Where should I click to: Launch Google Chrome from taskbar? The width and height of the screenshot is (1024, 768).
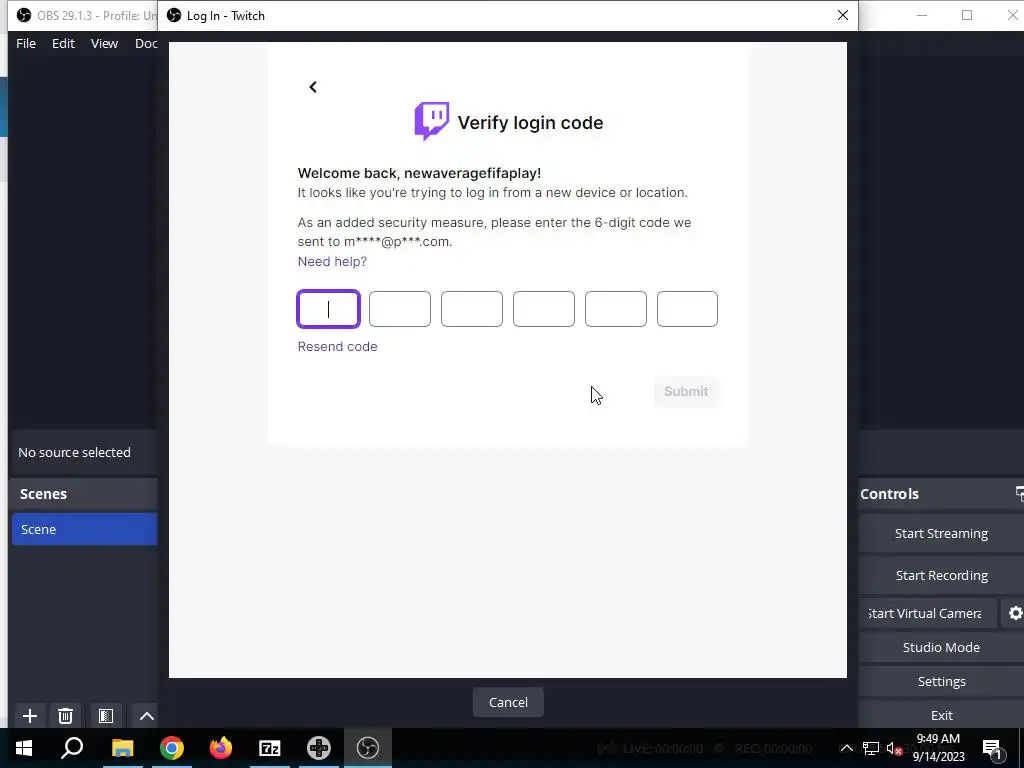172,748
